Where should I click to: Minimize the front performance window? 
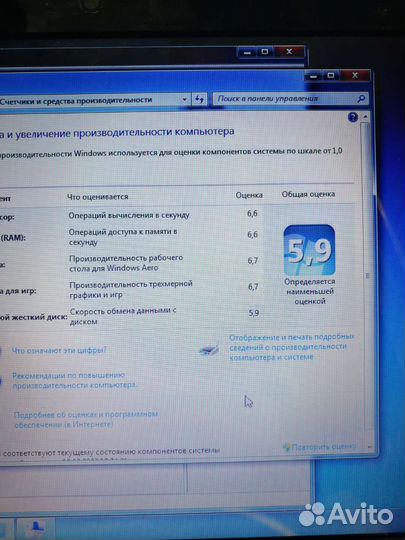click(x=313, y=76)
